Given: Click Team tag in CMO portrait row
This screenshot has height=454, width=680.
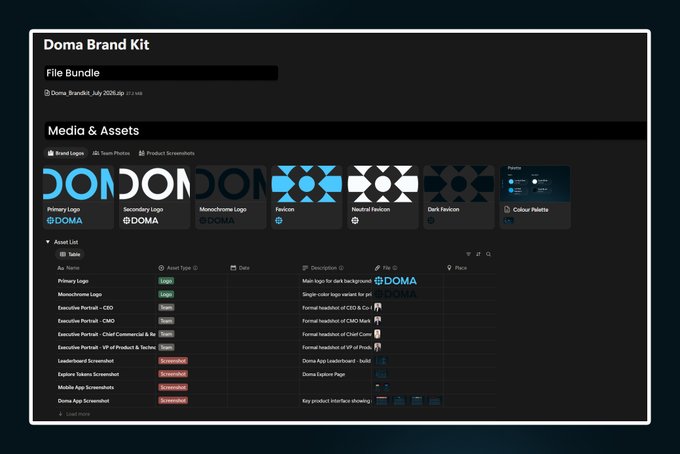Looking at the screenshot, I should point(166,321).
